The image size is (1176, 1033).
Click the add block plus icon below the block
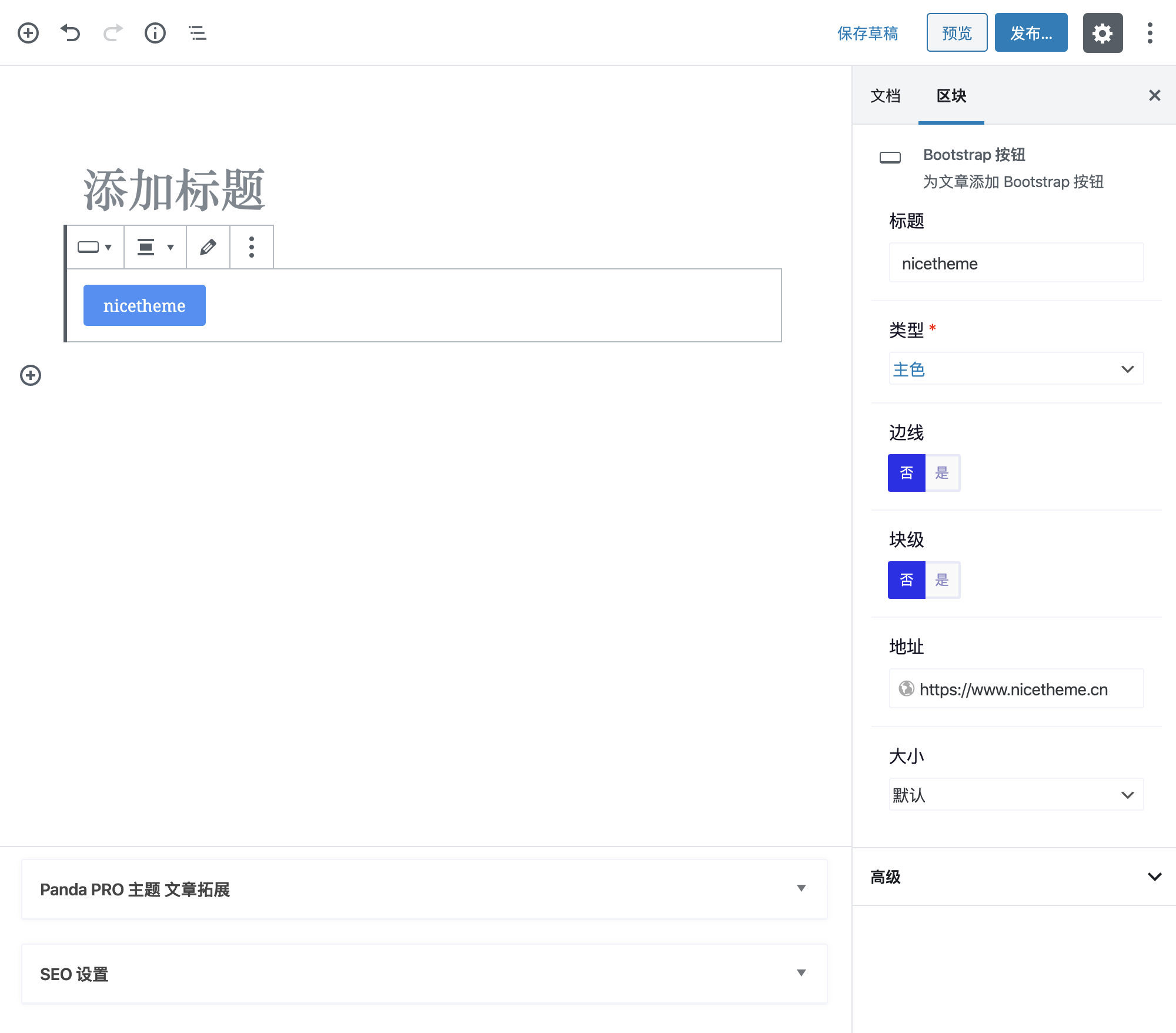[31, 375]
